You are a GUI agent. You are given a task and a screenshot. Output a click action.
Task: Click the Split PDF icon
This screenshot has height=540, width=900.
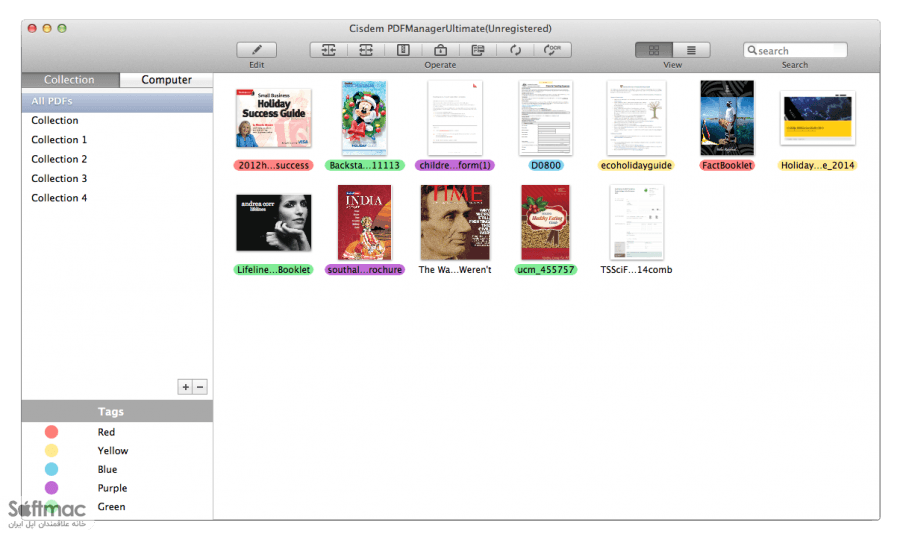point(366,50)
